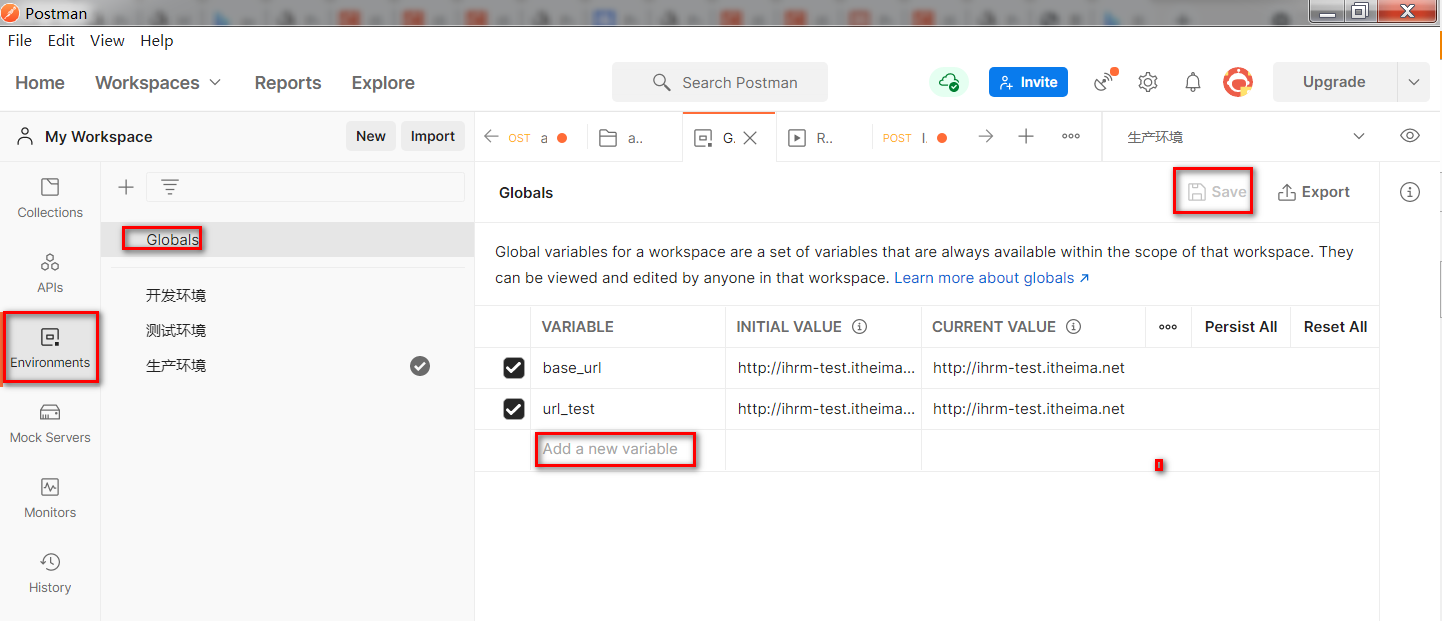The height and width of the screenshot is (621, 1442).
Task: Uncheck the url_test variable checkbox
Action: click(x=513, y=409)
